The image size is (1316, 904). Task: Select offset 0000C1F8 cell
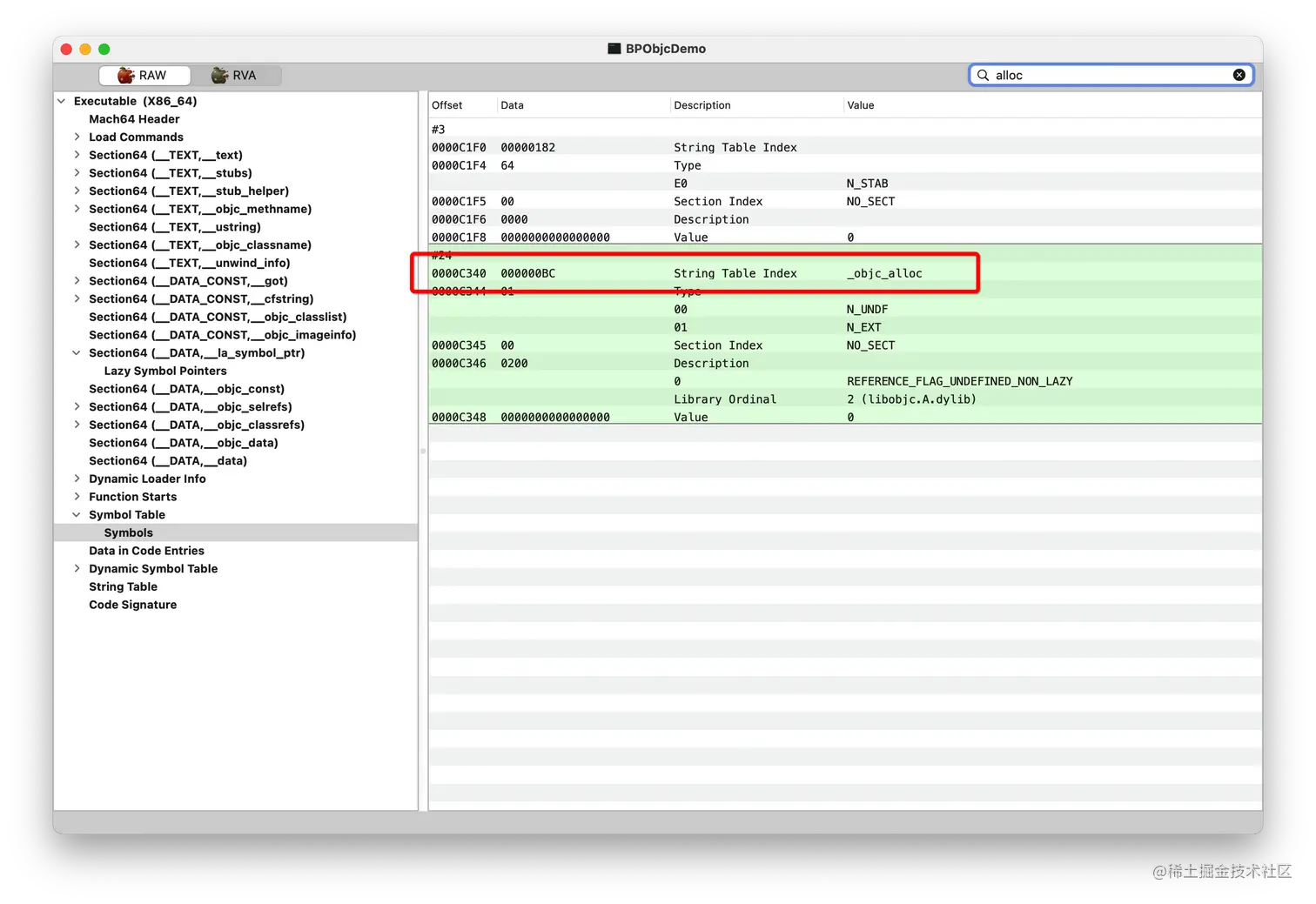tap(459, 238)
